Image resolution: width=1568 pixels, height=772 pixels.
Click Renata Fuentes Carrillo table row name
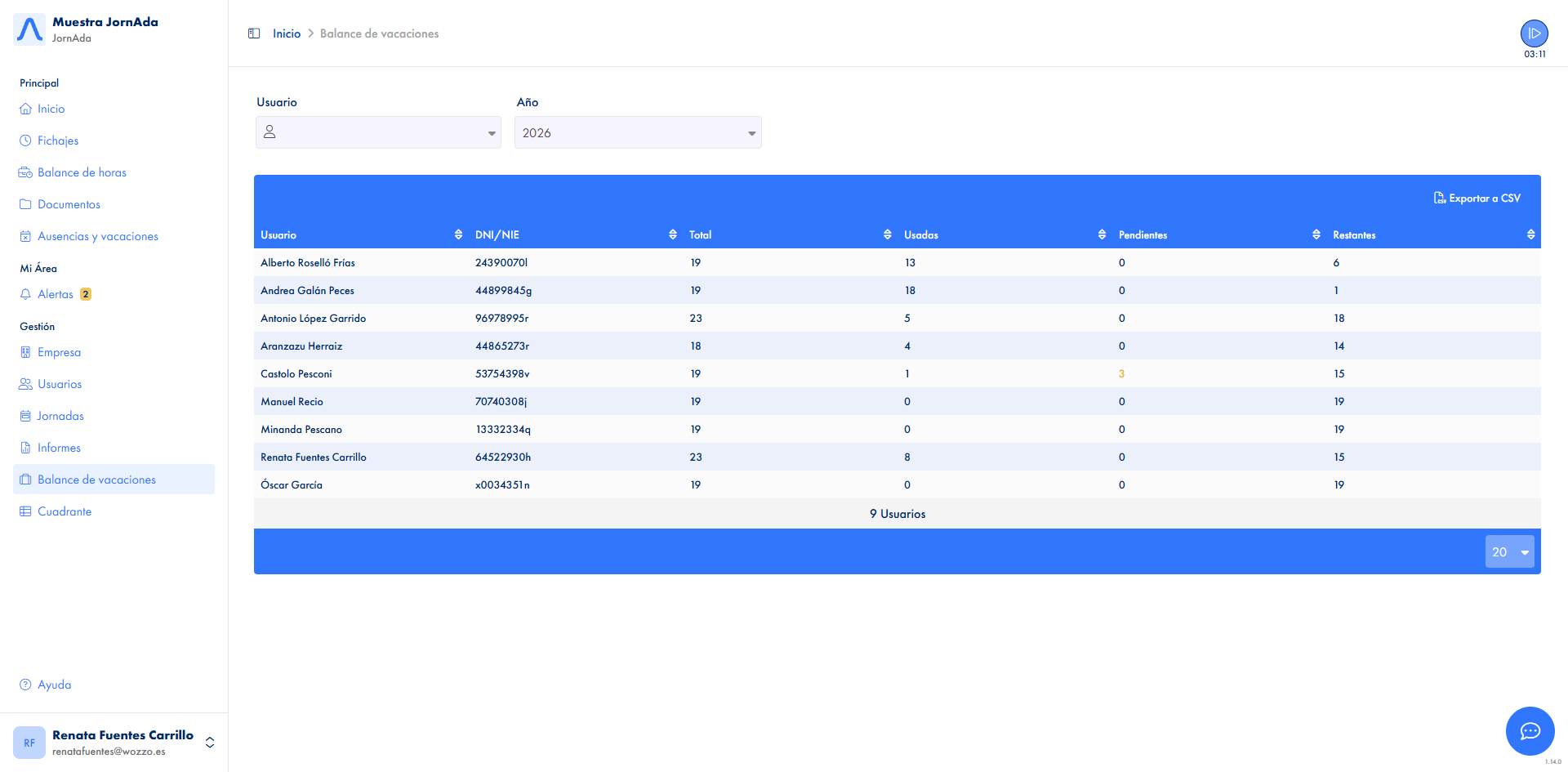314,457
